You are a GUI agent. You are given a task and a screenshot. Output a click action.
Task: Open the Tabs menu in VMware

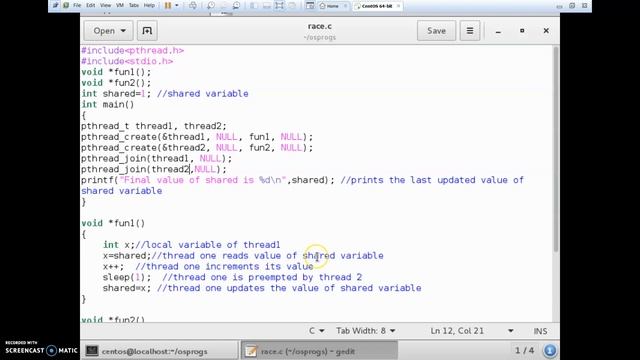point(134,5)
